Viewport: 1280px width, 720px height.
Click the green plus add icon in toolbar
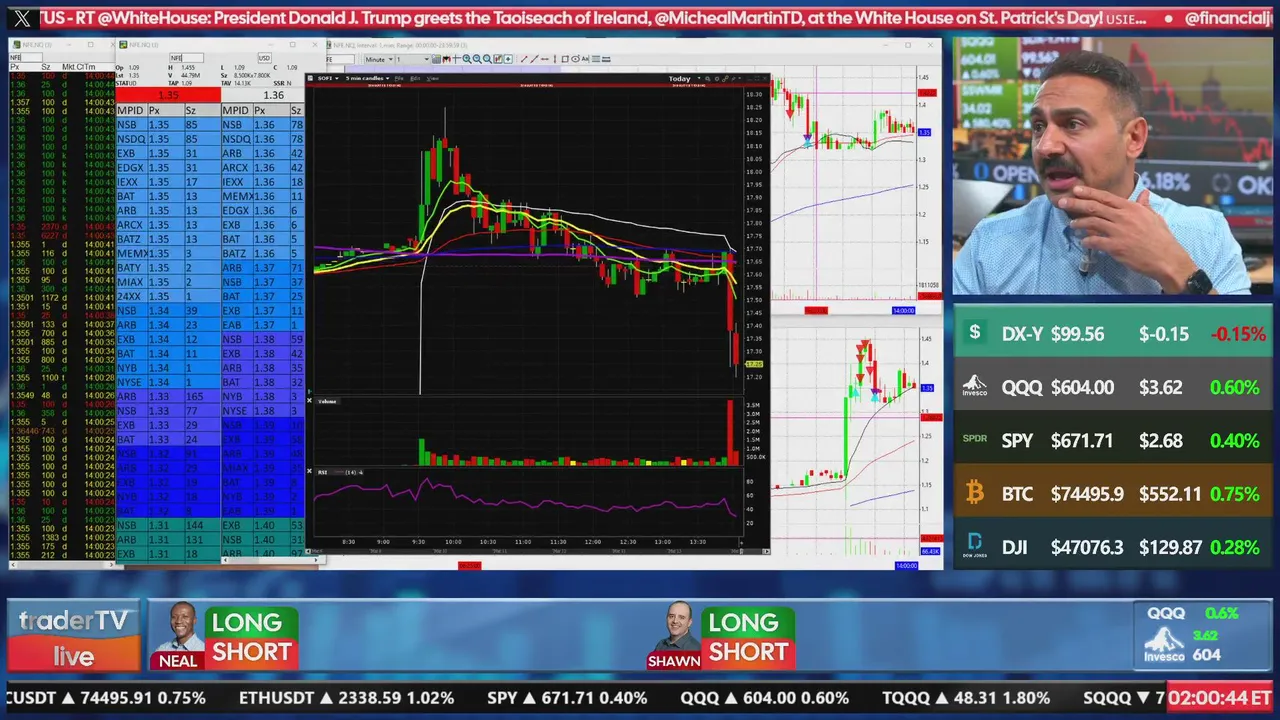coord(508,59)
